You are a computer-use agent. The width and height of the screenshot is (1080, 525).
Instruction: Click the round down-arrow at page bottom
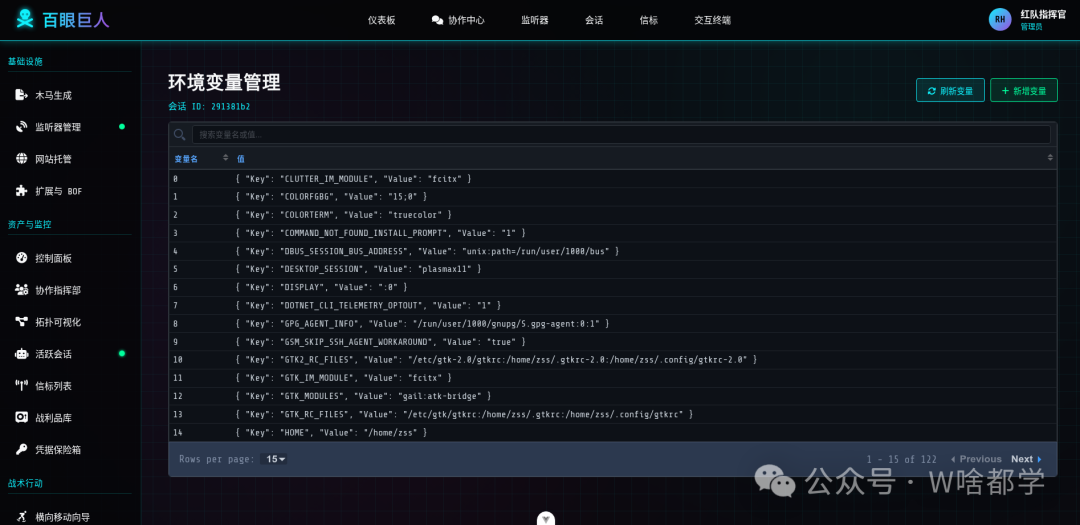pos(546,518)
